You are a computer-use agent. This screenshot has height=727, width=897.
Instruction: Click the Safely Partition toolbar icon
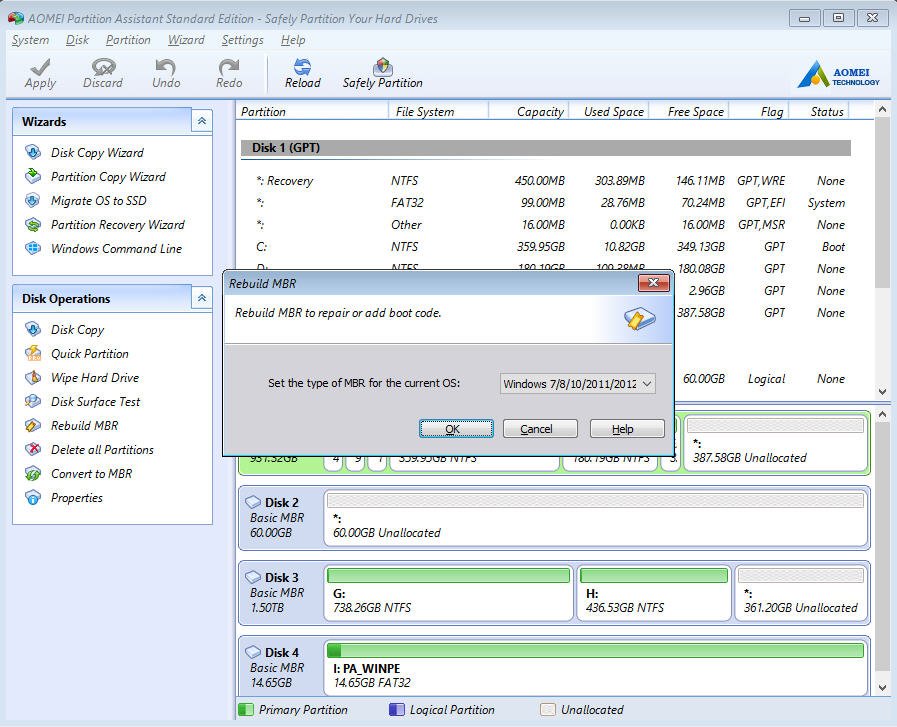pos(382,68)
